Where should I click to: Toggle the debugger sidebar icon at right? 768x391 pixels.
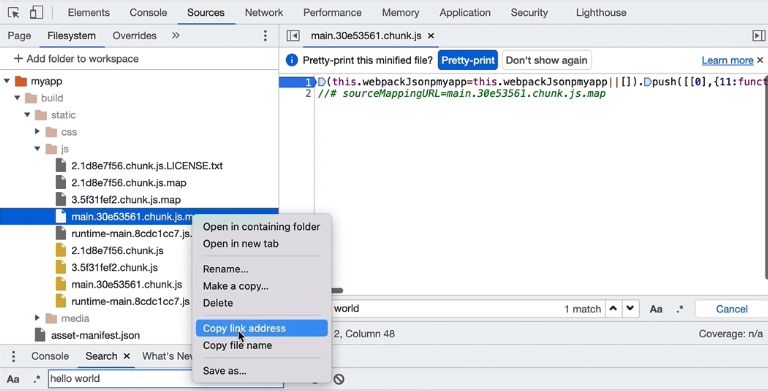758,36
